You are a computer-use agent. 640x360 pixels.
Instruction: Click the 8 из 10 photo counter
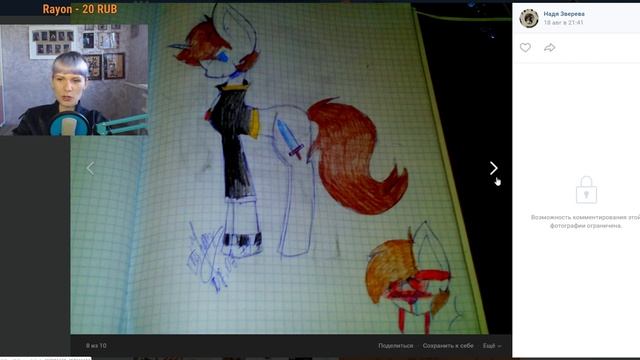pyautogui.click(x=96, y=346)
